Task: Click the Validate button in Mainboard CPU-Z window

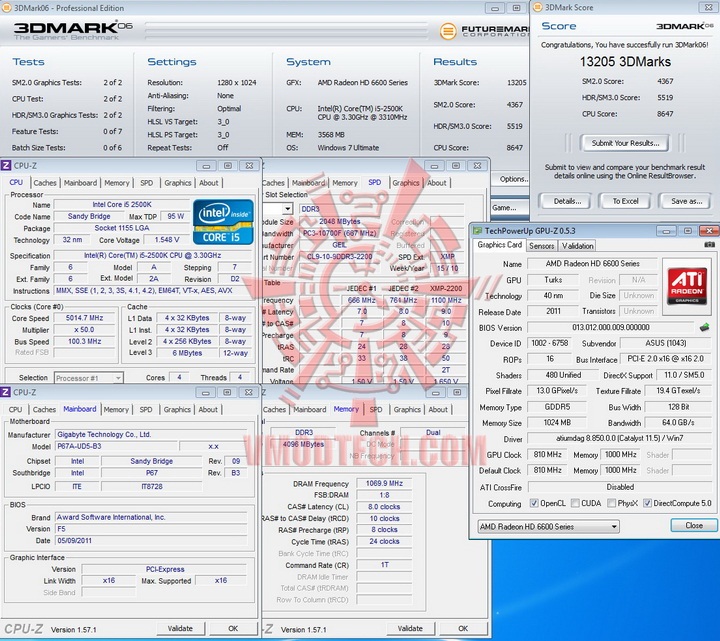Action: click(x=180, y=629)
